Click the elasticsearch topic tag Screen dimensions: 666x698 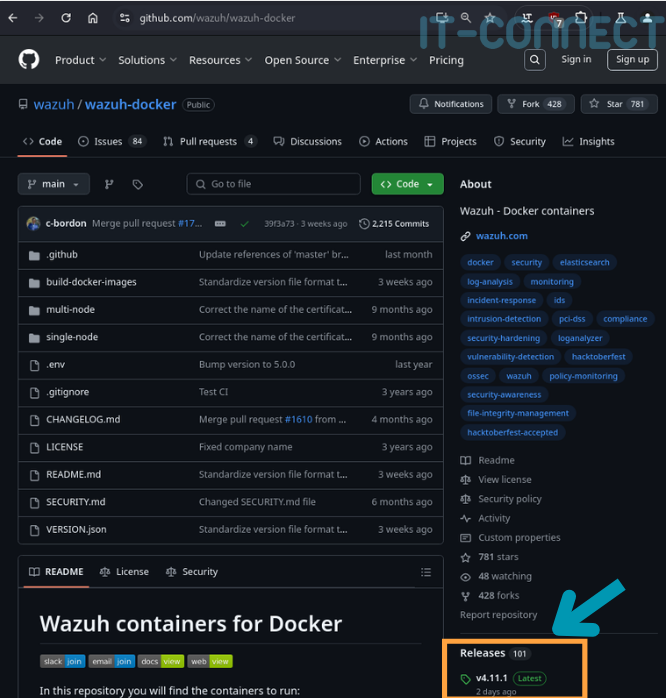[585, 263]
